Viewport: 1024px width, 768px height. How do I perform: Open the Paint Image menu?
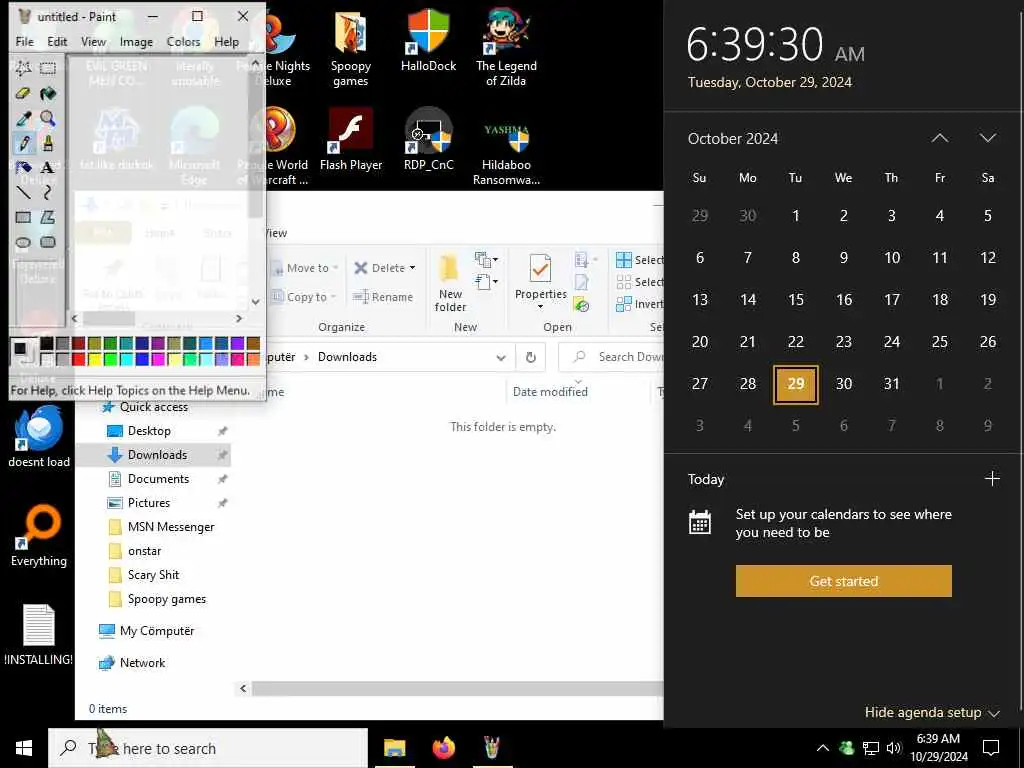click(x=136, y=42)
